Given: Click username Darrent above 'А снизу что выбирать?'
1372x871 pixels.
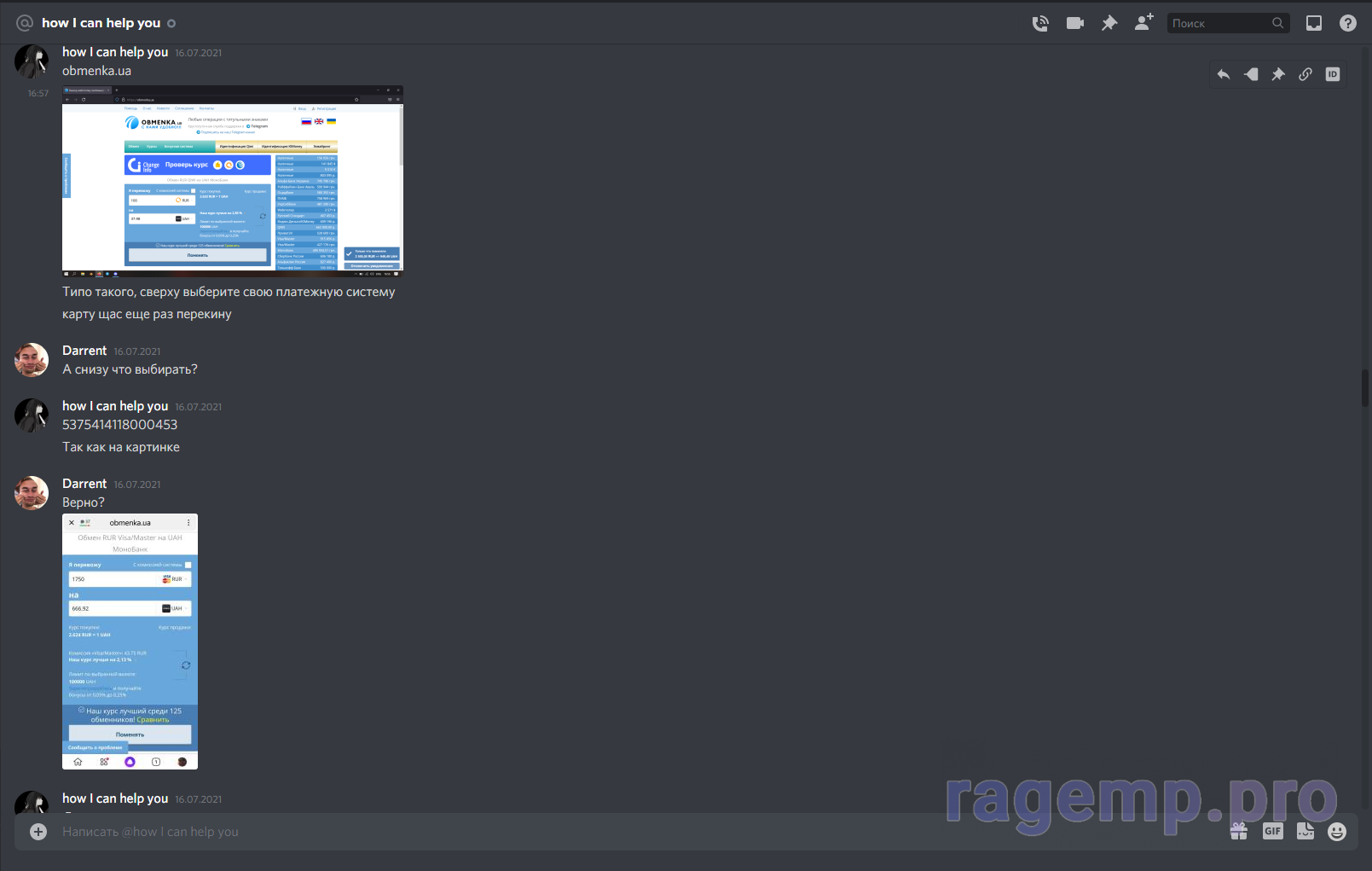Looking at the screenshot, I should (x=84, y=351).
